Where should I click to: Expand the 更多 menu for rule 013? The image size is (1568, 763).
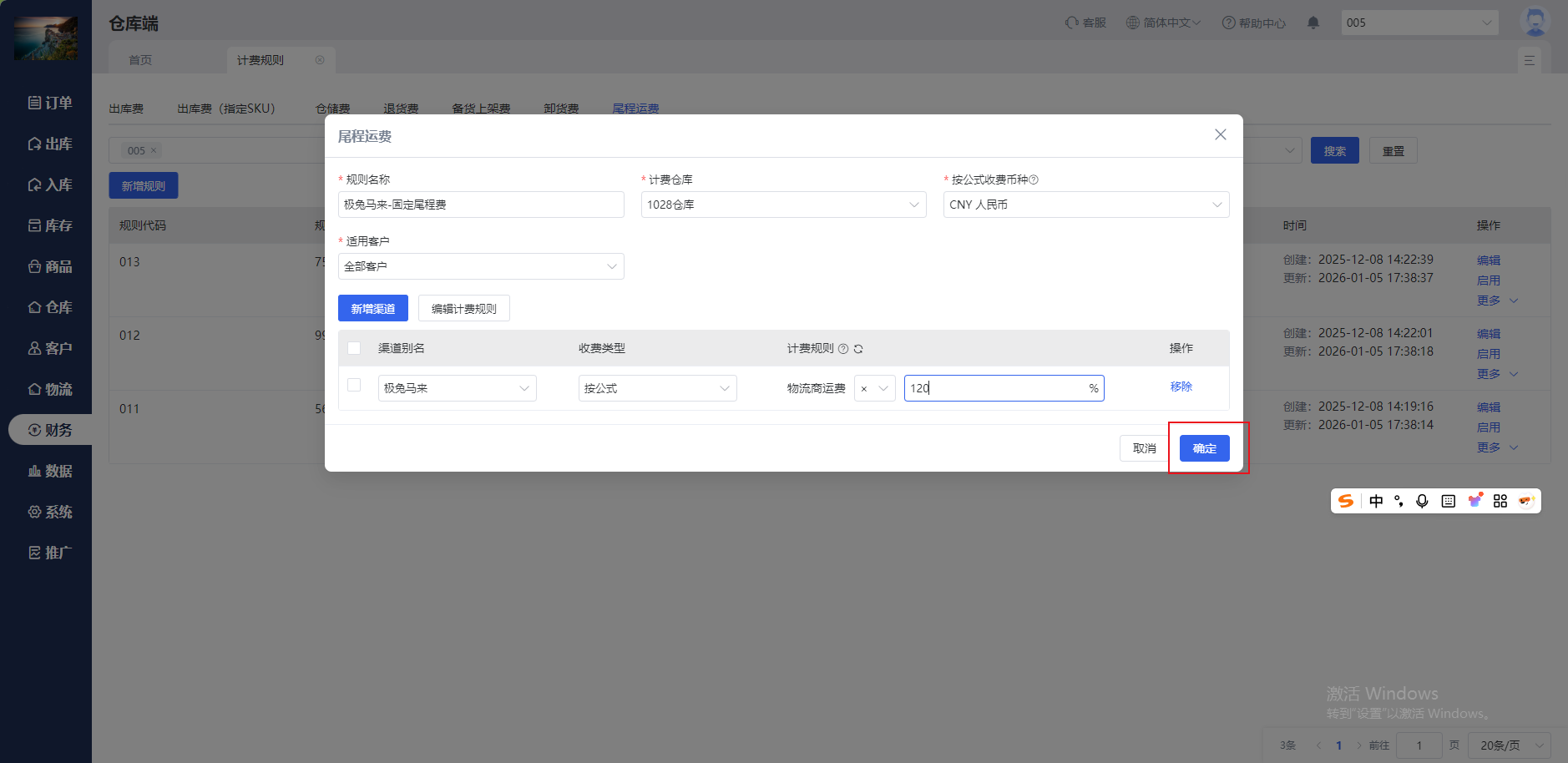1495,301
